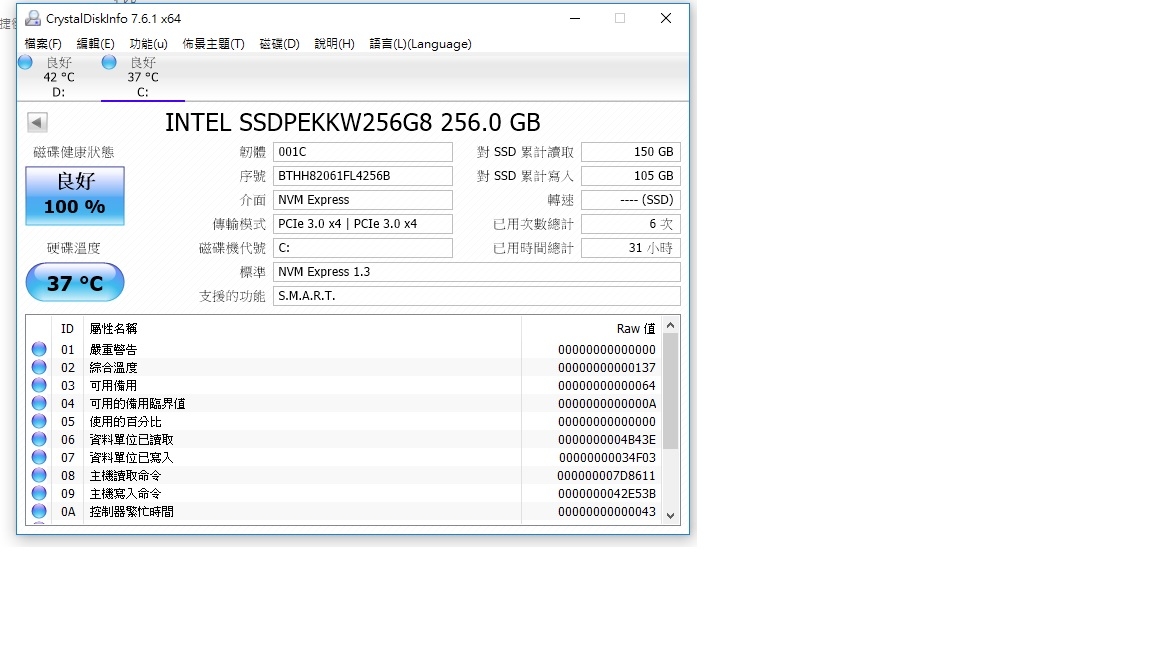This screenshot has height=648, width=1152.
Task: Select the 主機讀取命令 attribute row
Action: pos(344,475)
